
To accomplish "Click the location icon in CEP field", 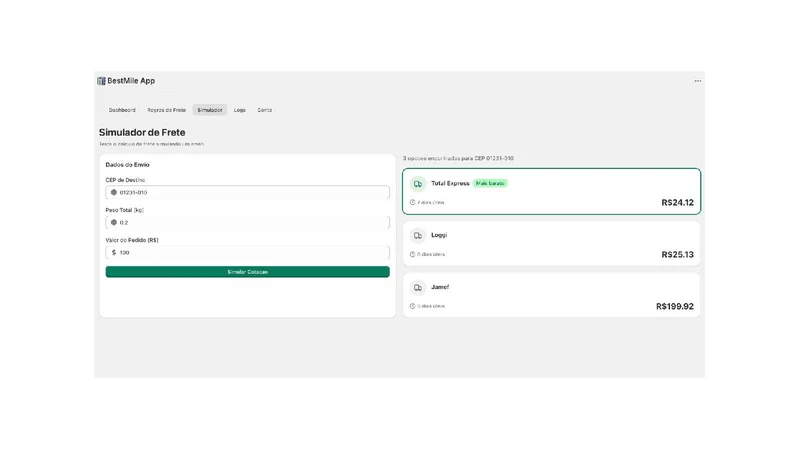I will coord(114,192).
